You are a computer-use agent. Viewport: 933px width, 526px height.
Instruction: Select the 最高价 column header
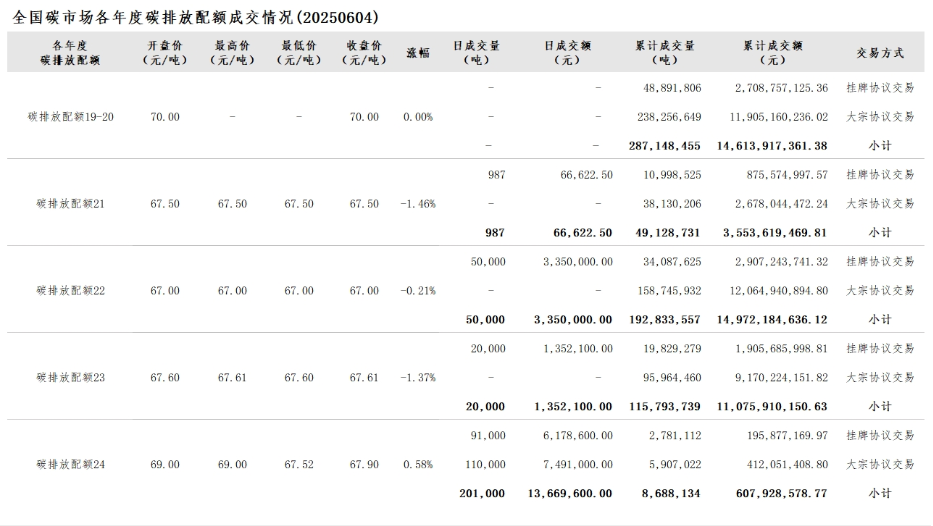(232, 52)
